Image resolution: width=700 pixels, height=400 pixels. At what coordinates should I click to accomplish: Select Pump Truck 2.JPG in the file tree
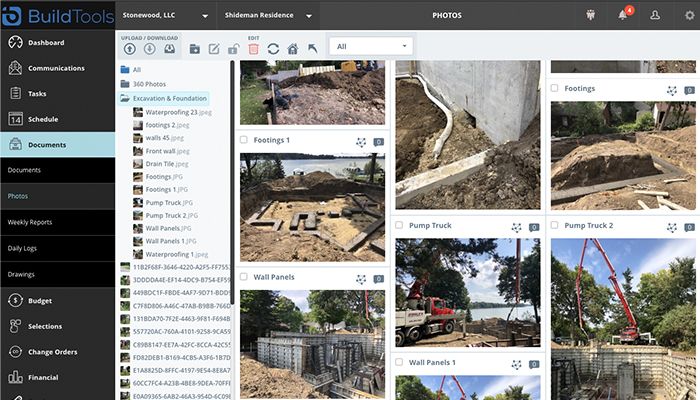coord(166,215)
